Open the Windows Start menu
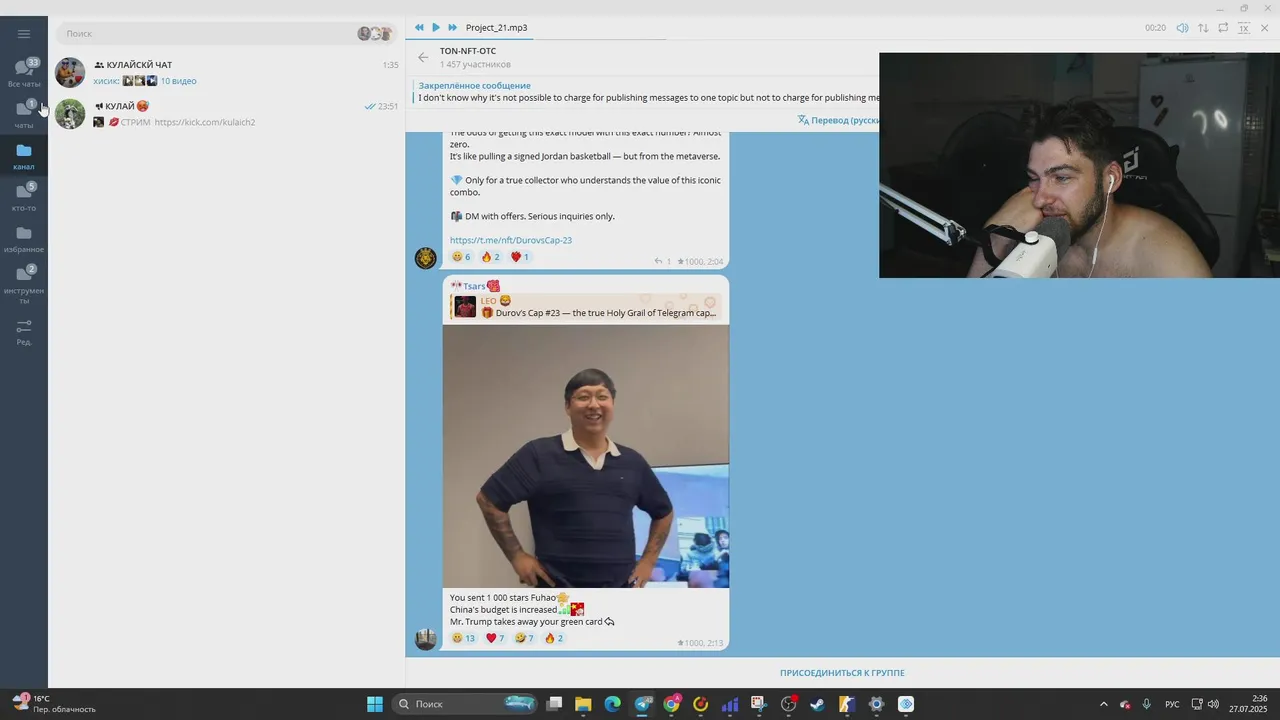Screen dimensions: 1280x720 coord(375,704)
